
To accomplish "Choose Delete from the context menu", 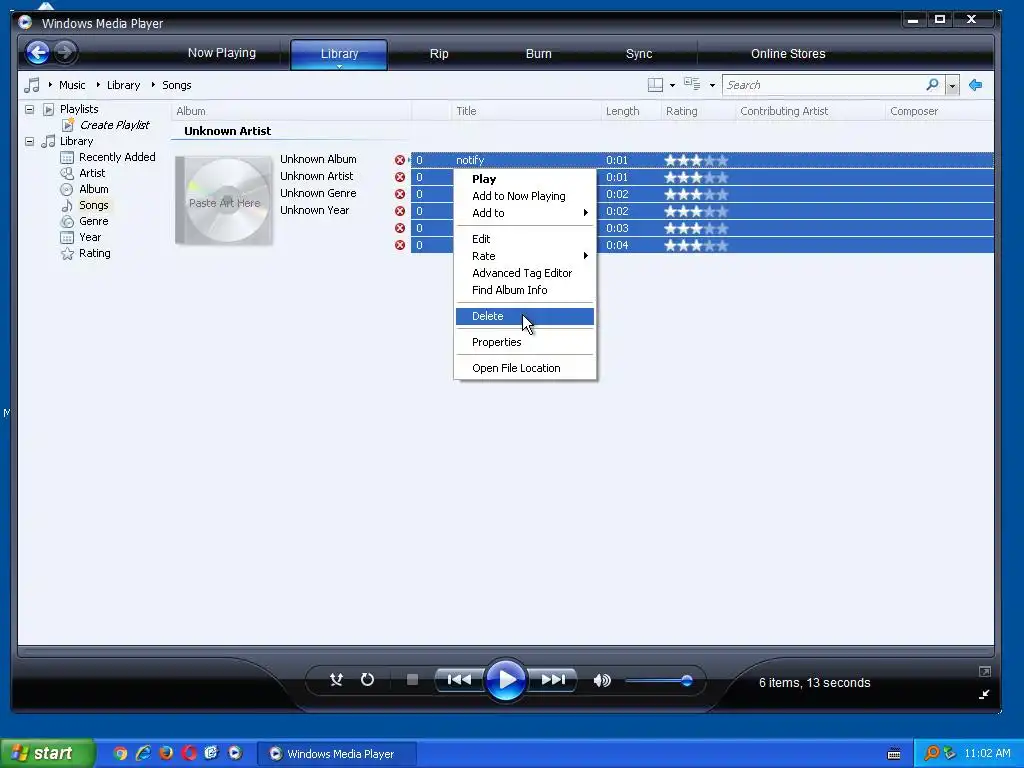I will [525, 316].
